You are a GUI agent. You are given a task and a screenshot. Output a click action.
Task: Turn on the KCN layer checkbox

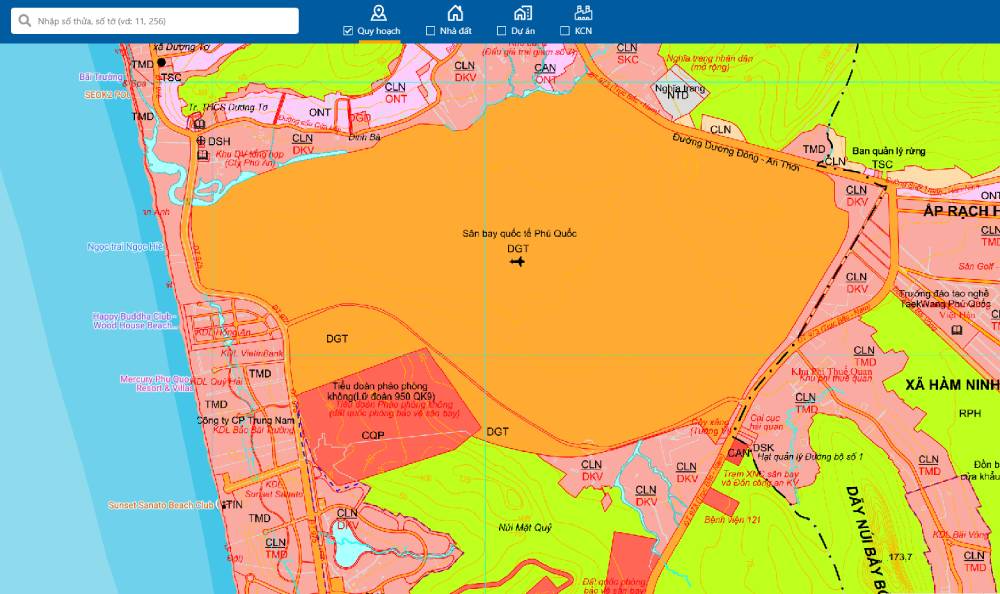pyautogui.click(x=565, y=31)
